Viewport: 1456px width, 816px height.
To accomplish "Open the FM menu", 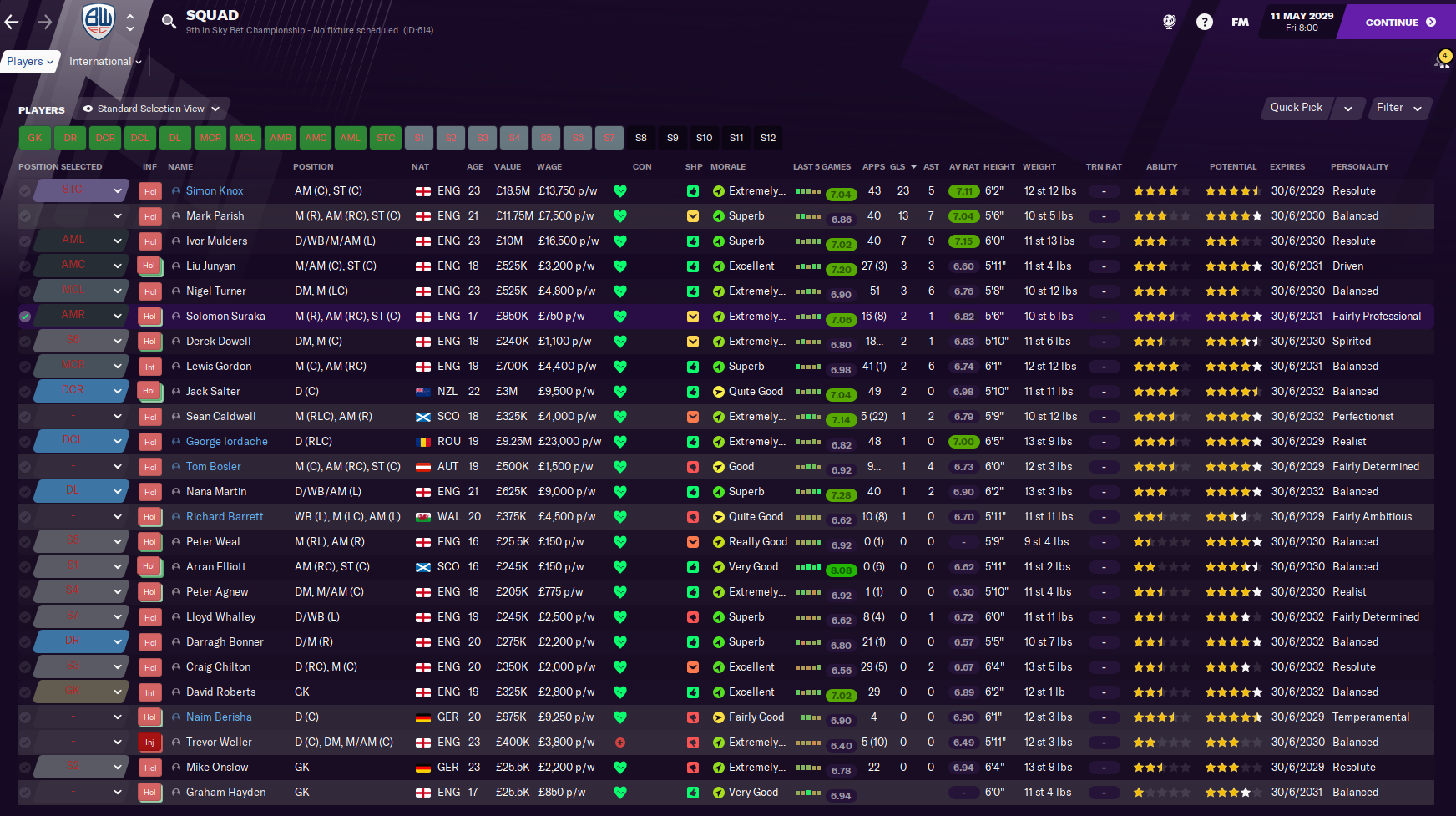I will [x=1240, y=22].
